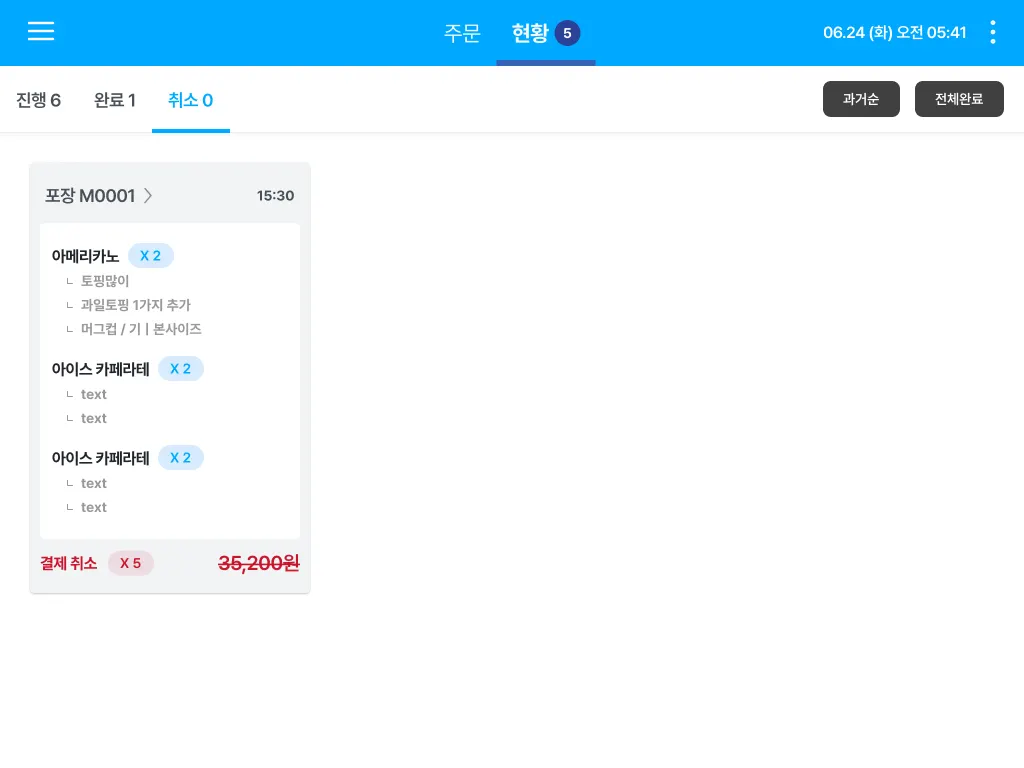Click the 포장 M0001 order title
Viewport: 1024px width, 768px height.
pos(90,196)
